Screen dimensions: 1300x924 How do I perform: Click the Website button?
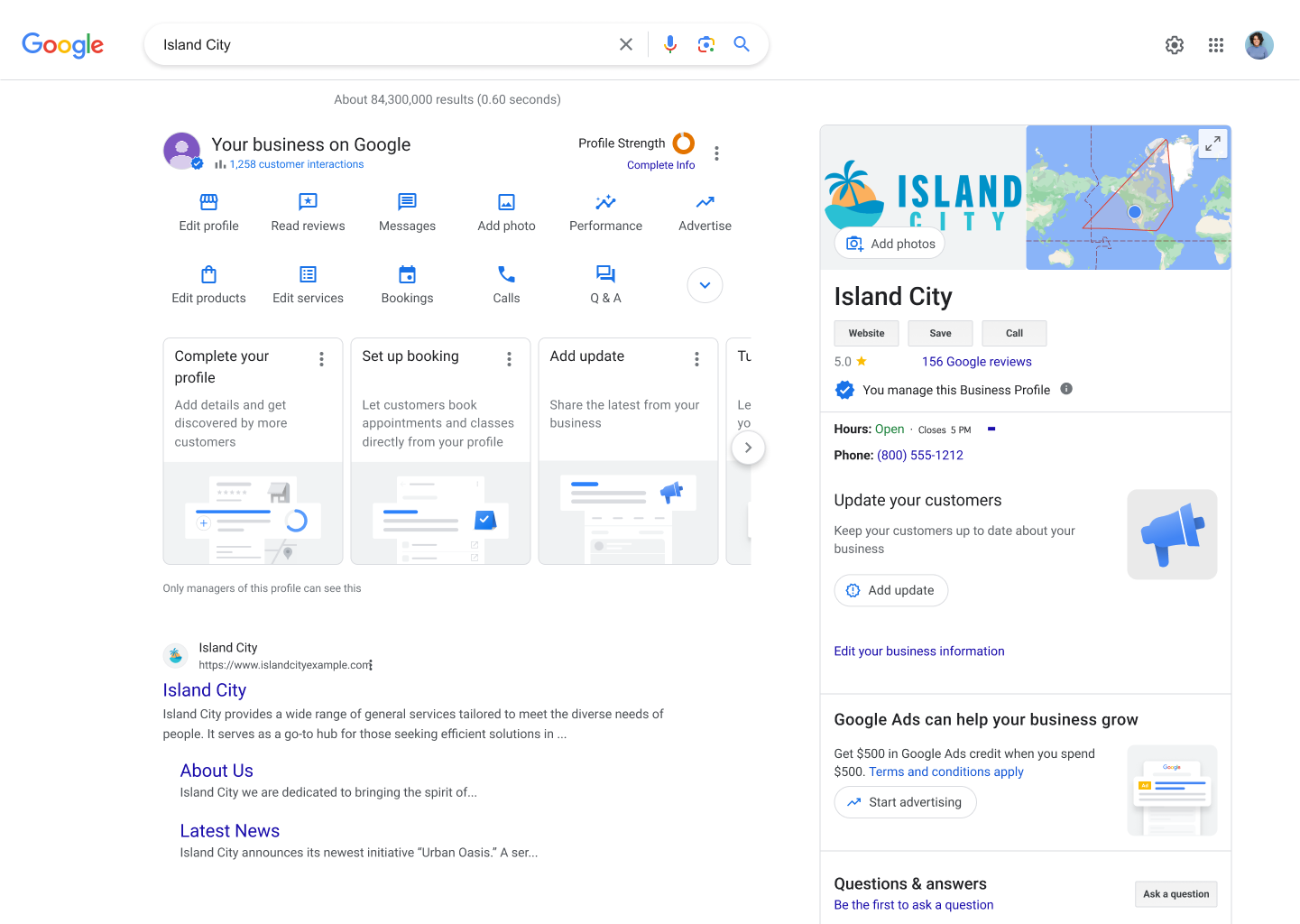click(x=866, y=333)
